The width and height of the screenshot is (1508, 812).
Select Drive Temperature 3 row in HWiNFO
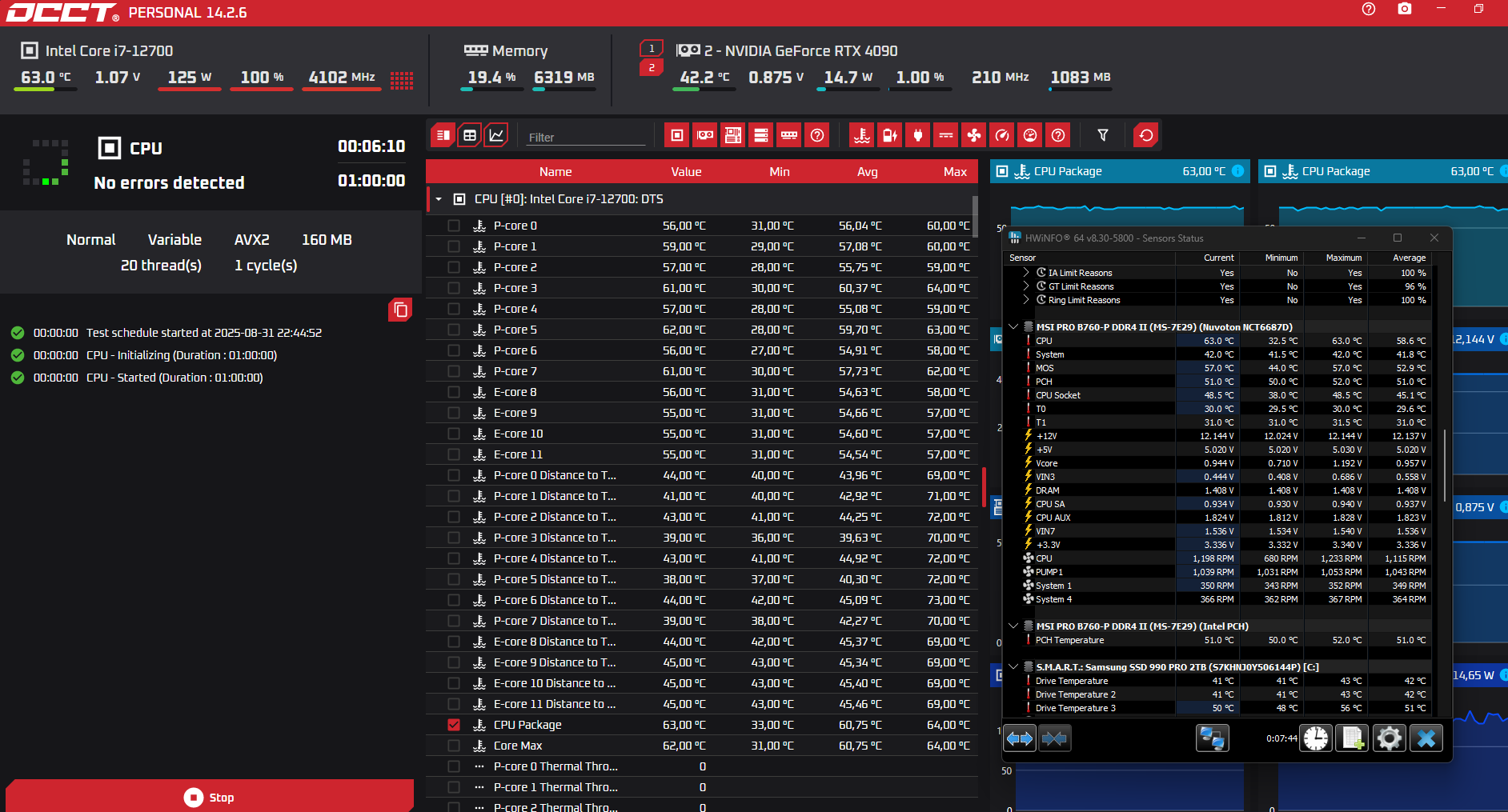1218,708
